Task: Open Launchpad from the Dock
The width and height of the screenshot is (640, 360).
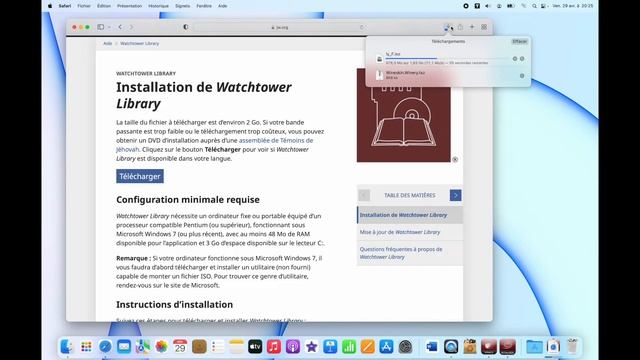Action: (86, 347)
